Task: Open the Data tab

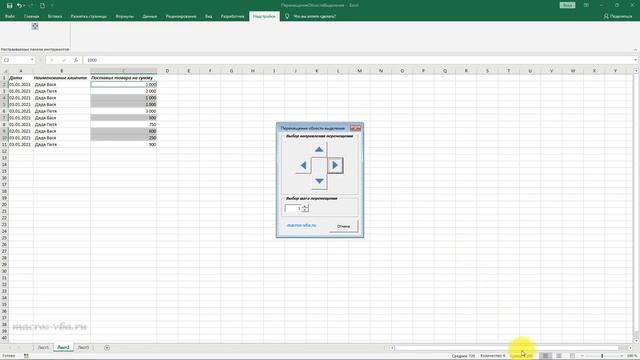Action: (149, 16)
